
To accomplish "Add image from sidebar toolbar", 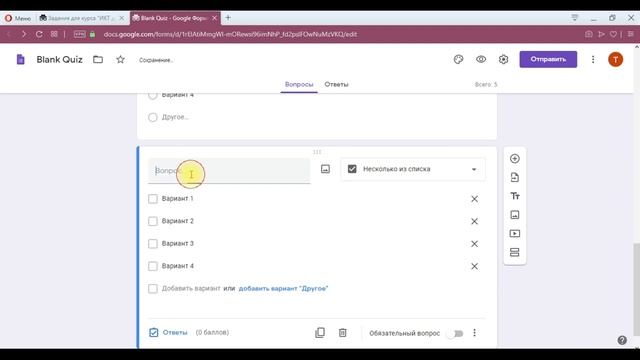I will 515,215.
